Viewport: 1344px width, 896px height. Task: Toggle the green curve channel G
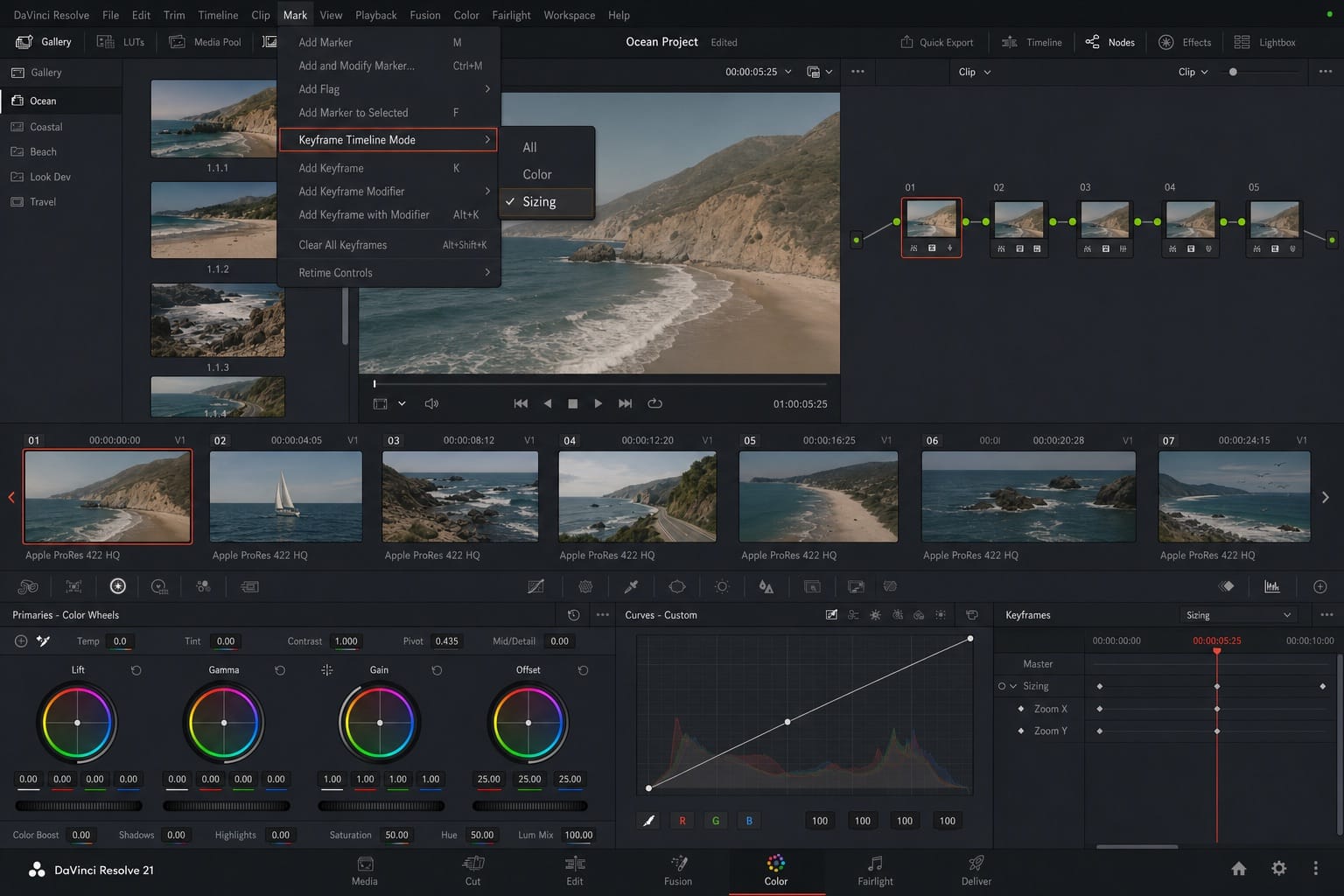click(716, 821)
